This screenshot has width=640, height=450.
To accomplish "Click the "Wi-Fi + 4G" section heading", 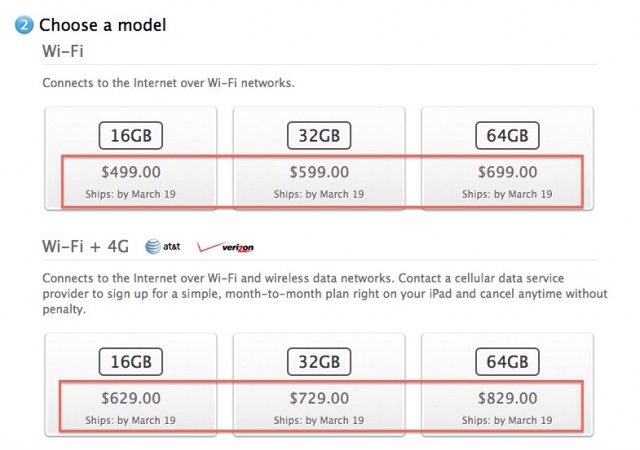I will pos(84,246).
